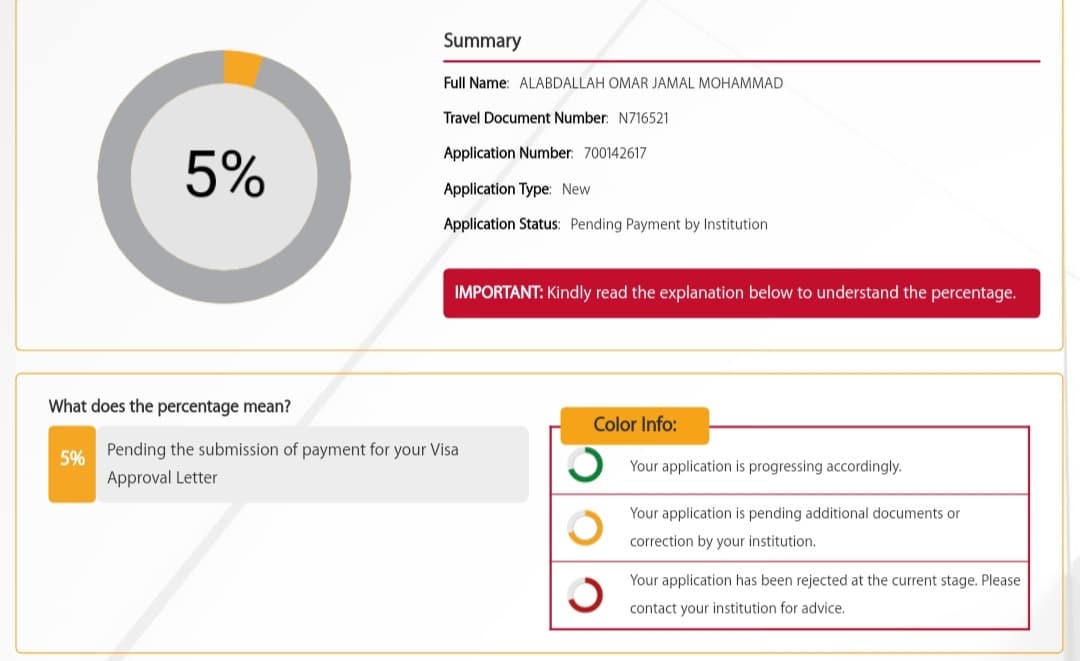Screen dimensions: 1080x661
Task: Click the red rejected ring icon
Action: 585,594
